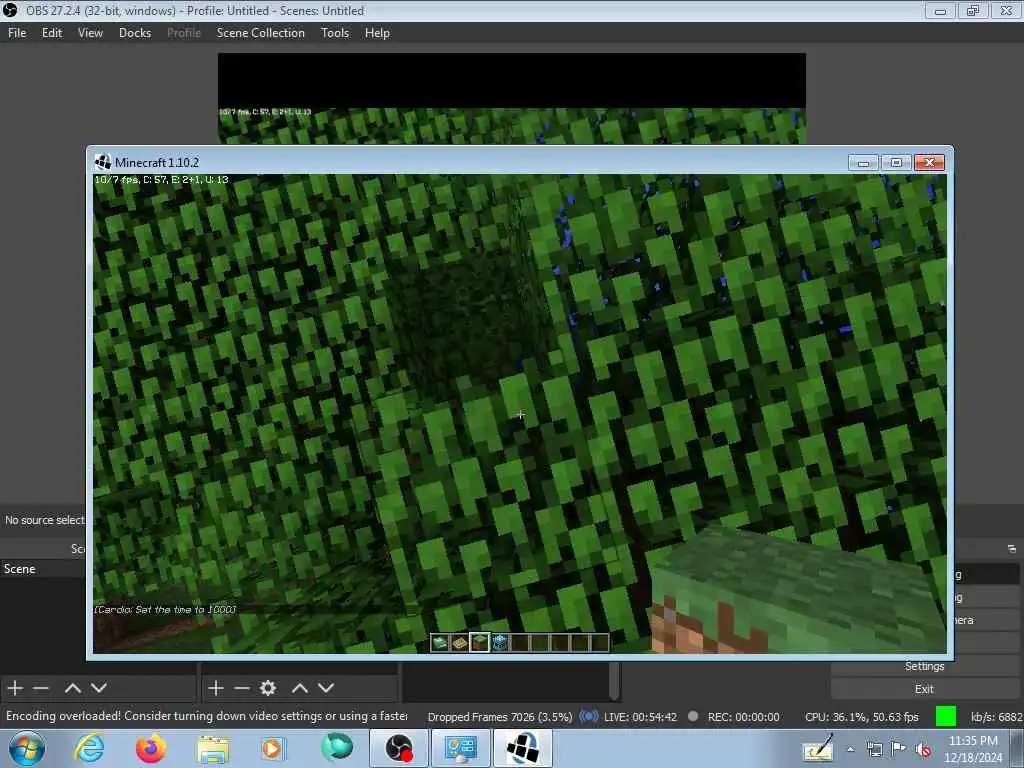Select the tan block item in the hotbar
This screenshot has width=1024, height=768.
[x=460, y=643]
